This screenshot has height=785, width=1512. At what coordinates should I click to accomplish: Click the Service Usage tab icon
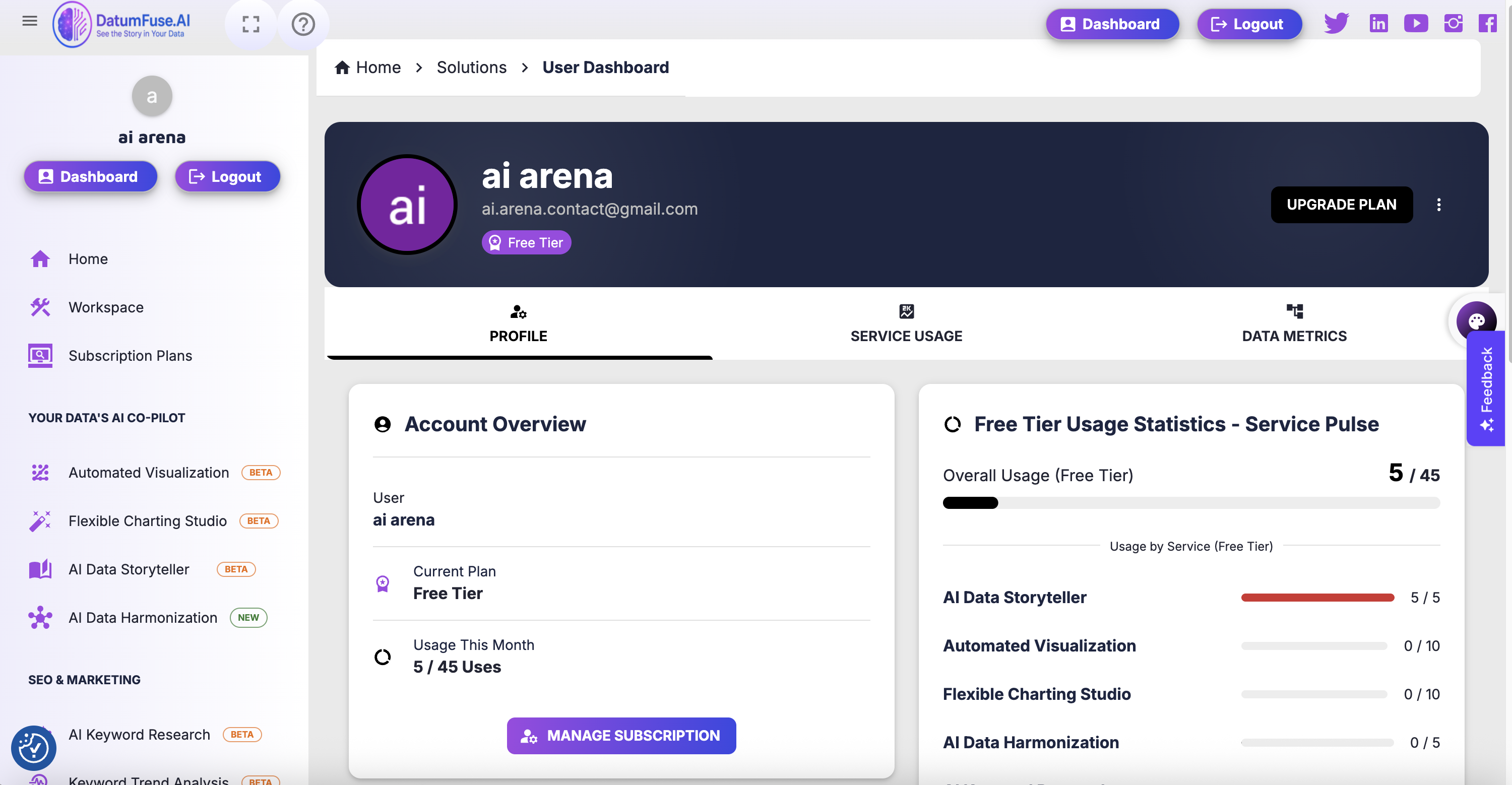906,311
